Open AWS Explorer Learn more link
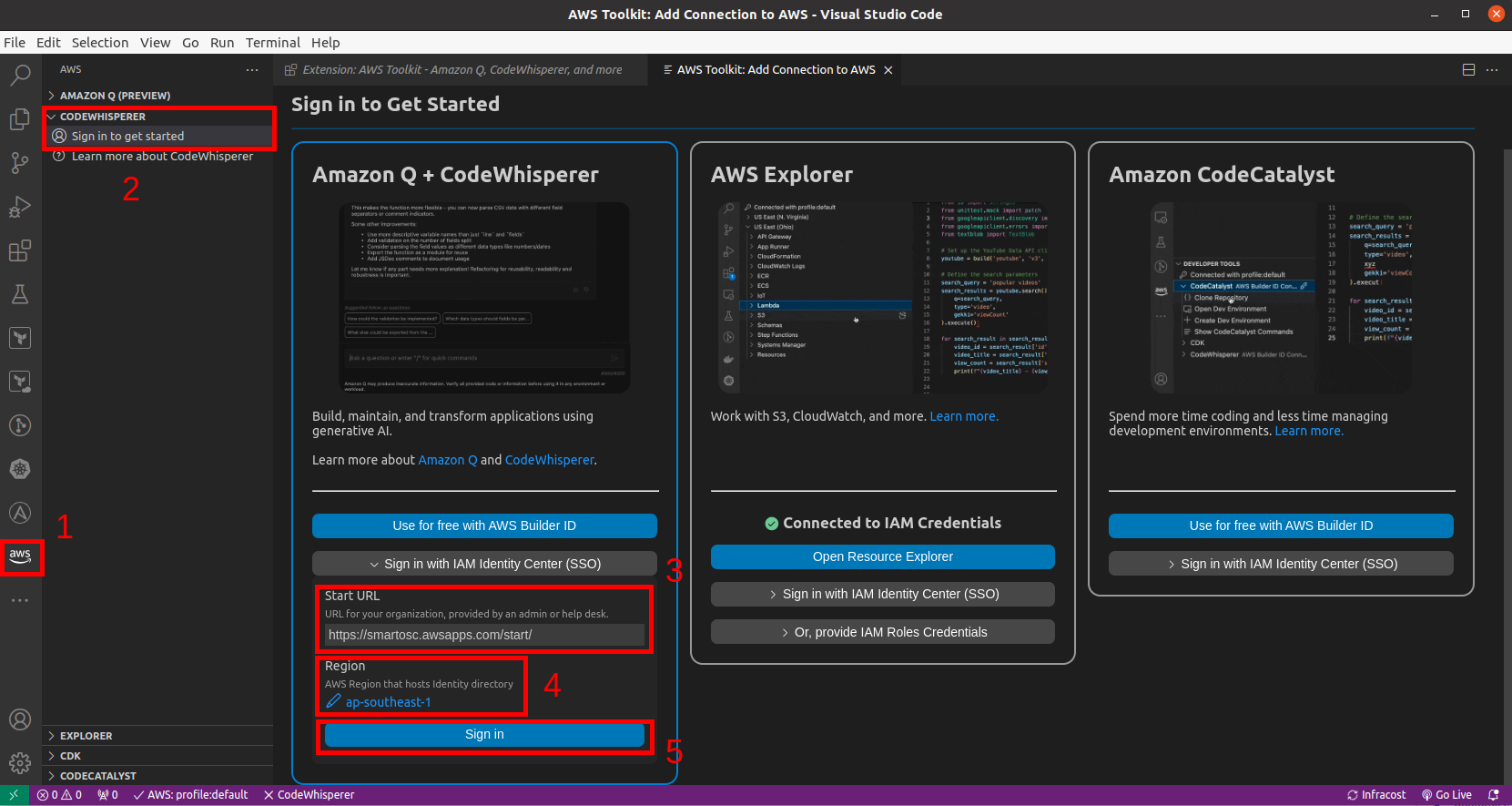Viewport: 1512px width, 806px height. point(964,416)
